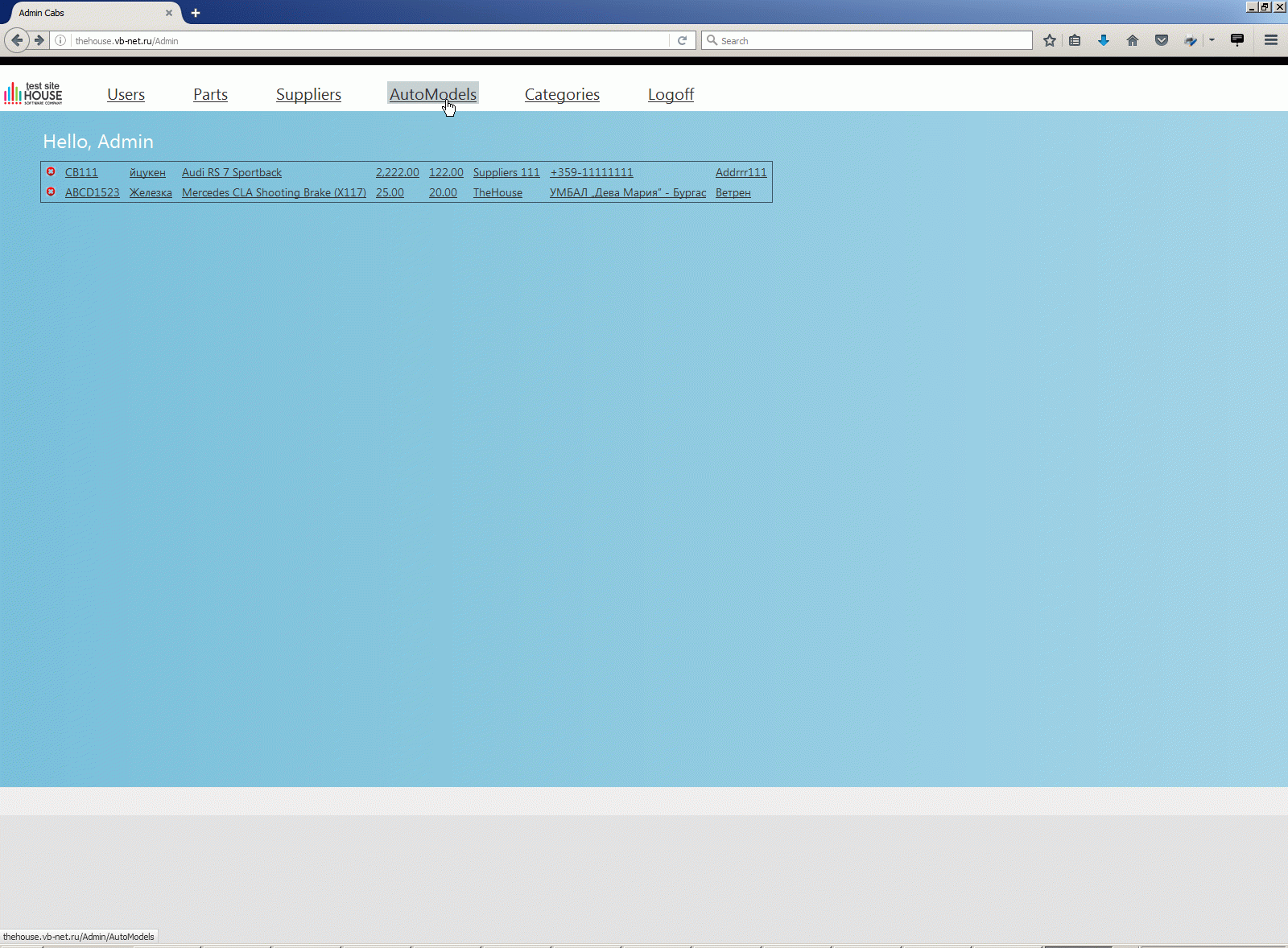Go to the browser home page
The image size is (1288, 948).
pyautogui.click(x=1133, y=40)
